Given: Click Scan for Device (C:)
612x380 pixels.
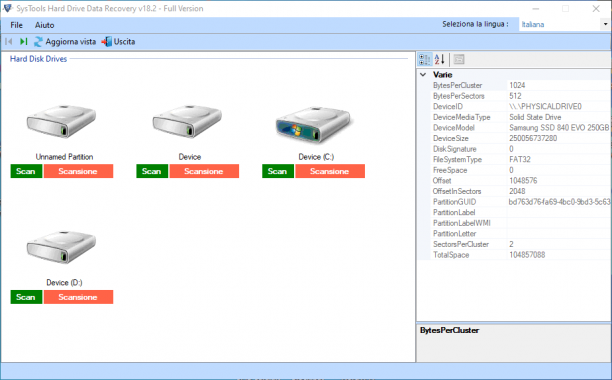Looking at the screenshot, I should (278, 171).
